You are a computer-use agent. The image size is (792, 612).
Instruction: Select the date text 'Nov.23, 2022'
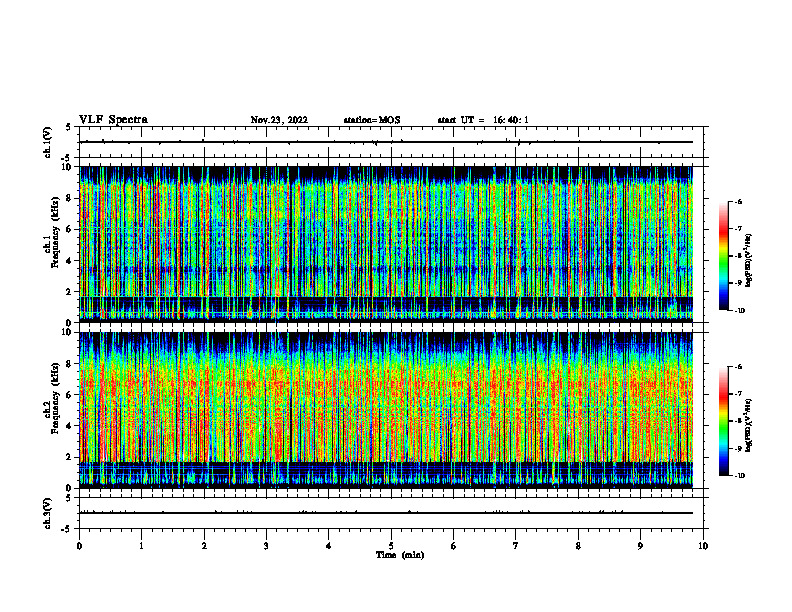pos(279,120)
